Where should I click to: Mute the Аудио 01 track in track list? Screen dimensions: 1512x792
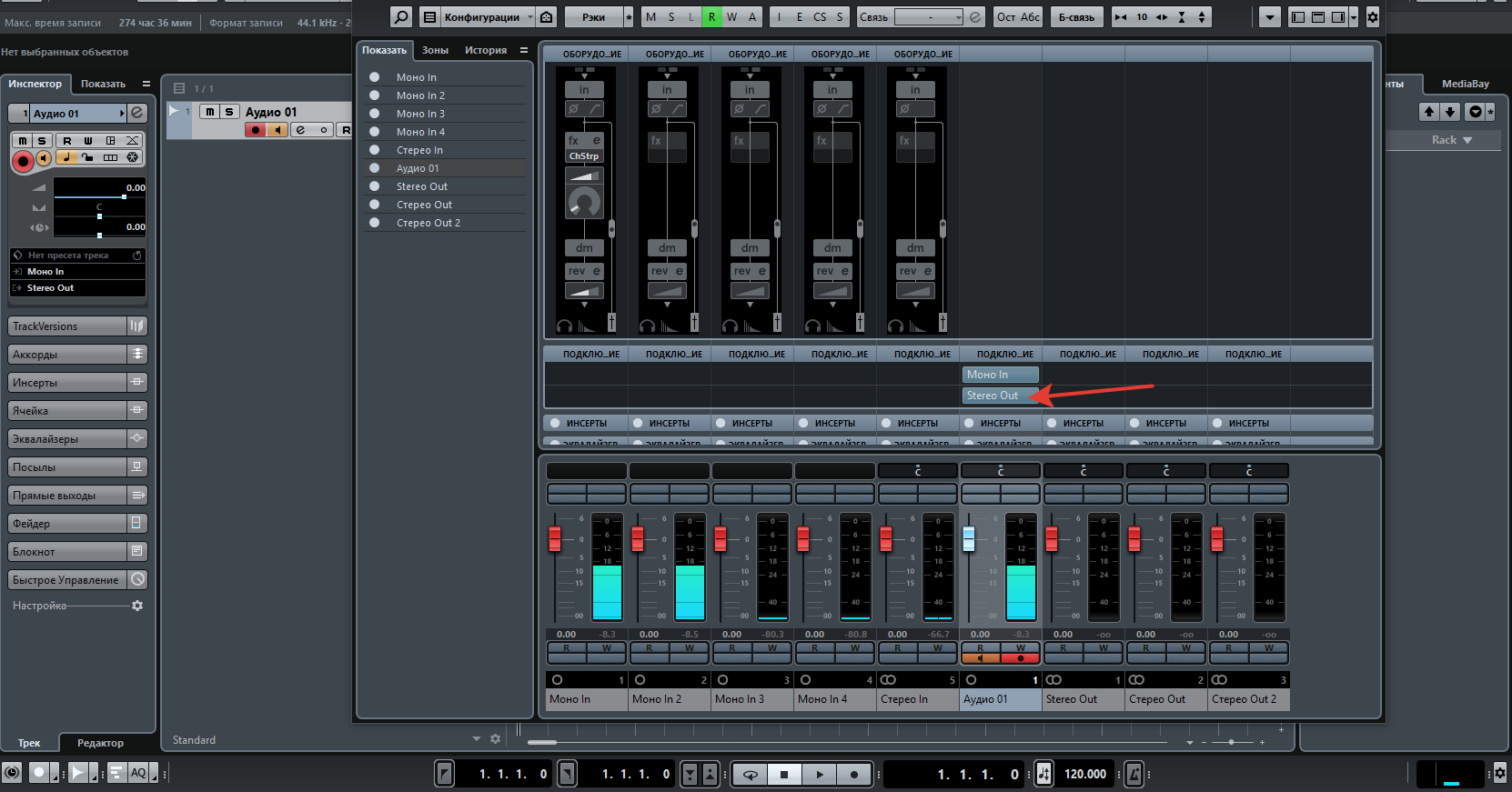[x=210, y=112]
